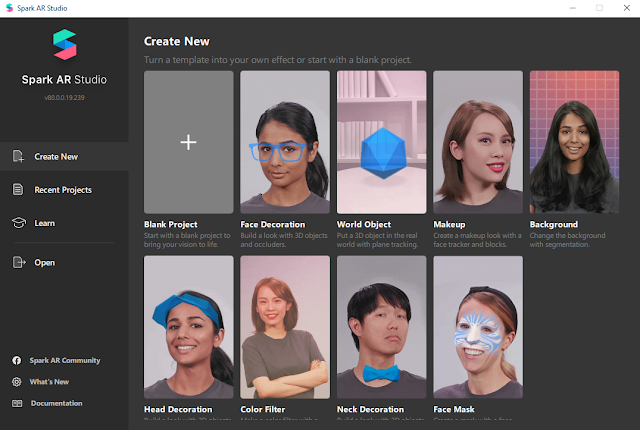
Task: Pick the Background segmentation template thumbnail
Action: 574,142
